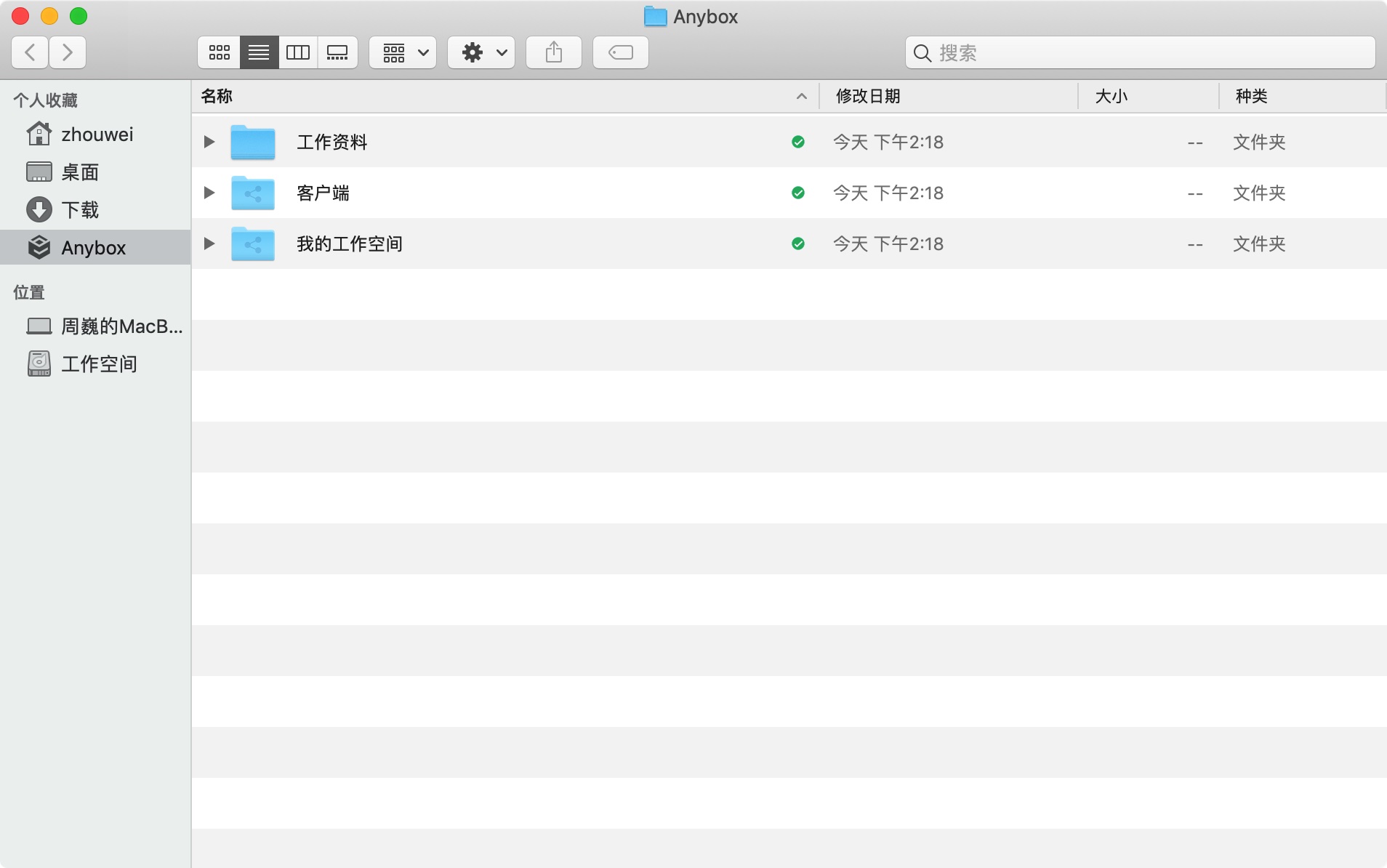This screenshot has width=1387, height=868.
Task: Open the group-by dropdown
Action: pos(403,52)
